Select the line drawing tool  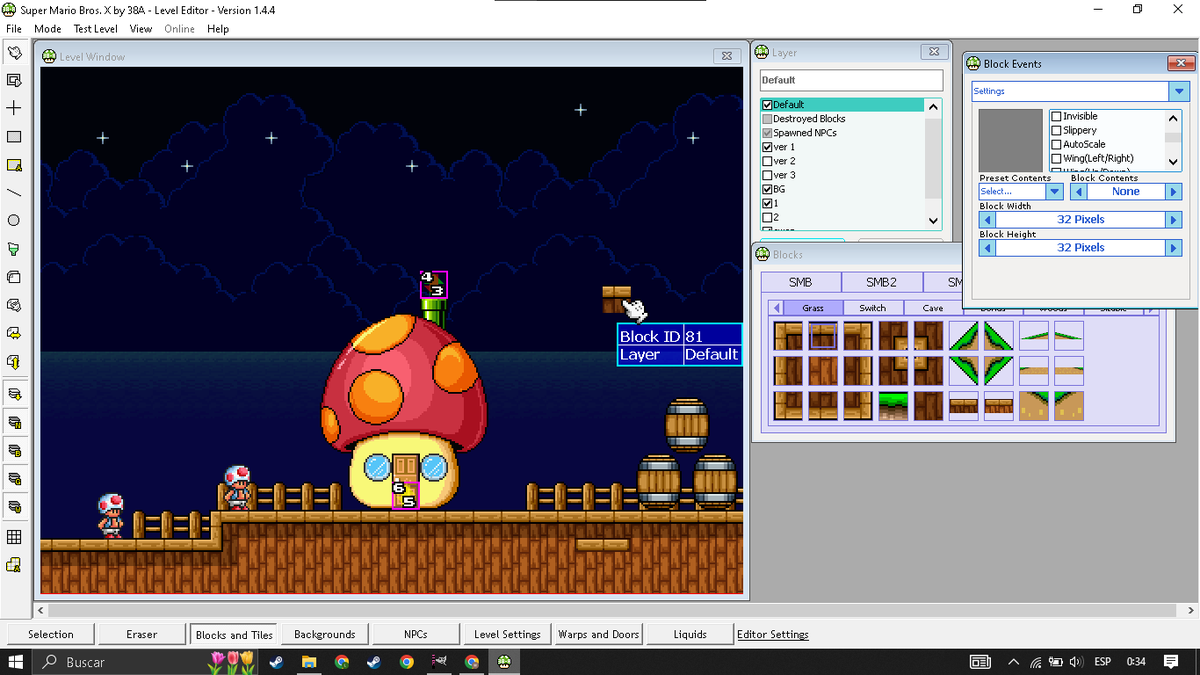[x=13, y=193]
